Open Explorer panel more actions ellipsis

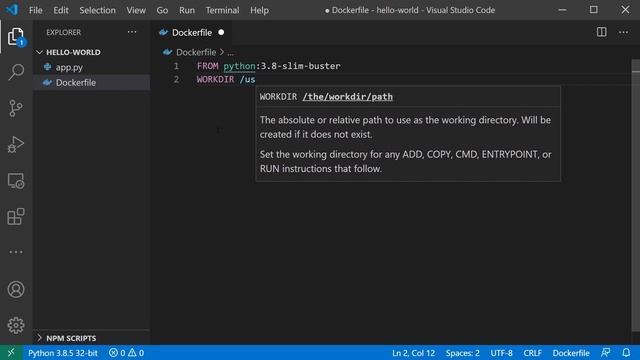132,32
